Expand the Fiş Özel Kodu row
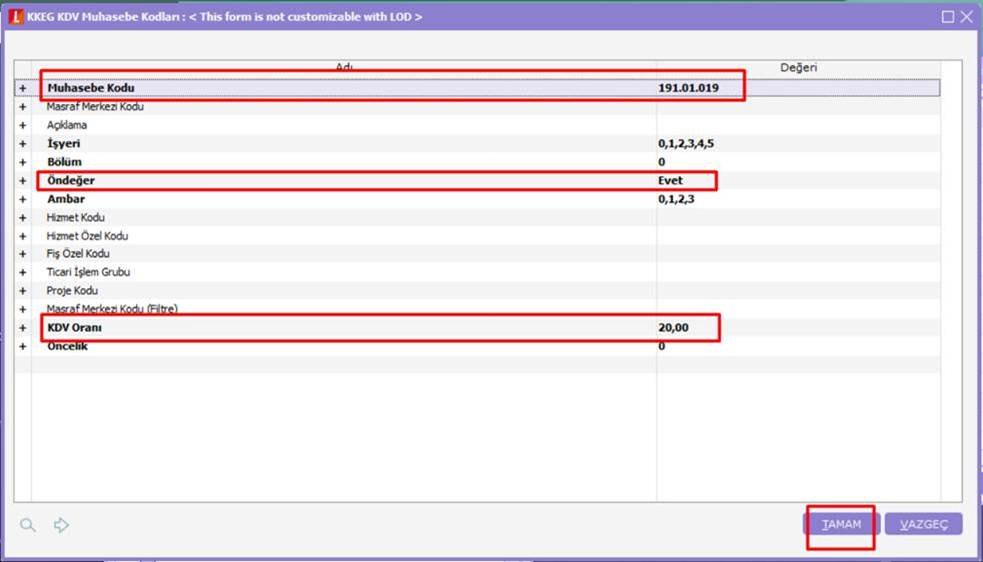Viewport: 983px width, 562px height. click(x=23, y=254)
